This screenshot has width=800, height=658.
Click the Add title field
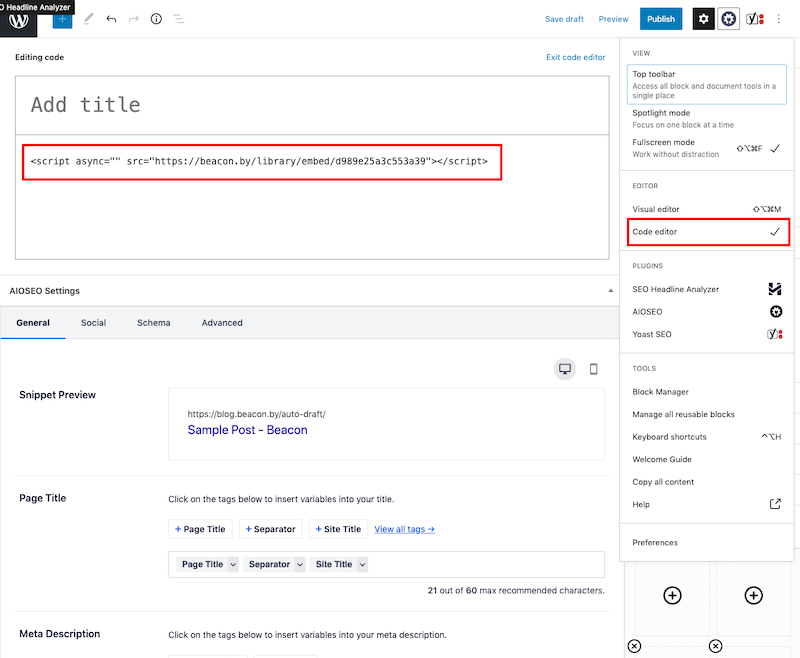click(x=312, y=105)
